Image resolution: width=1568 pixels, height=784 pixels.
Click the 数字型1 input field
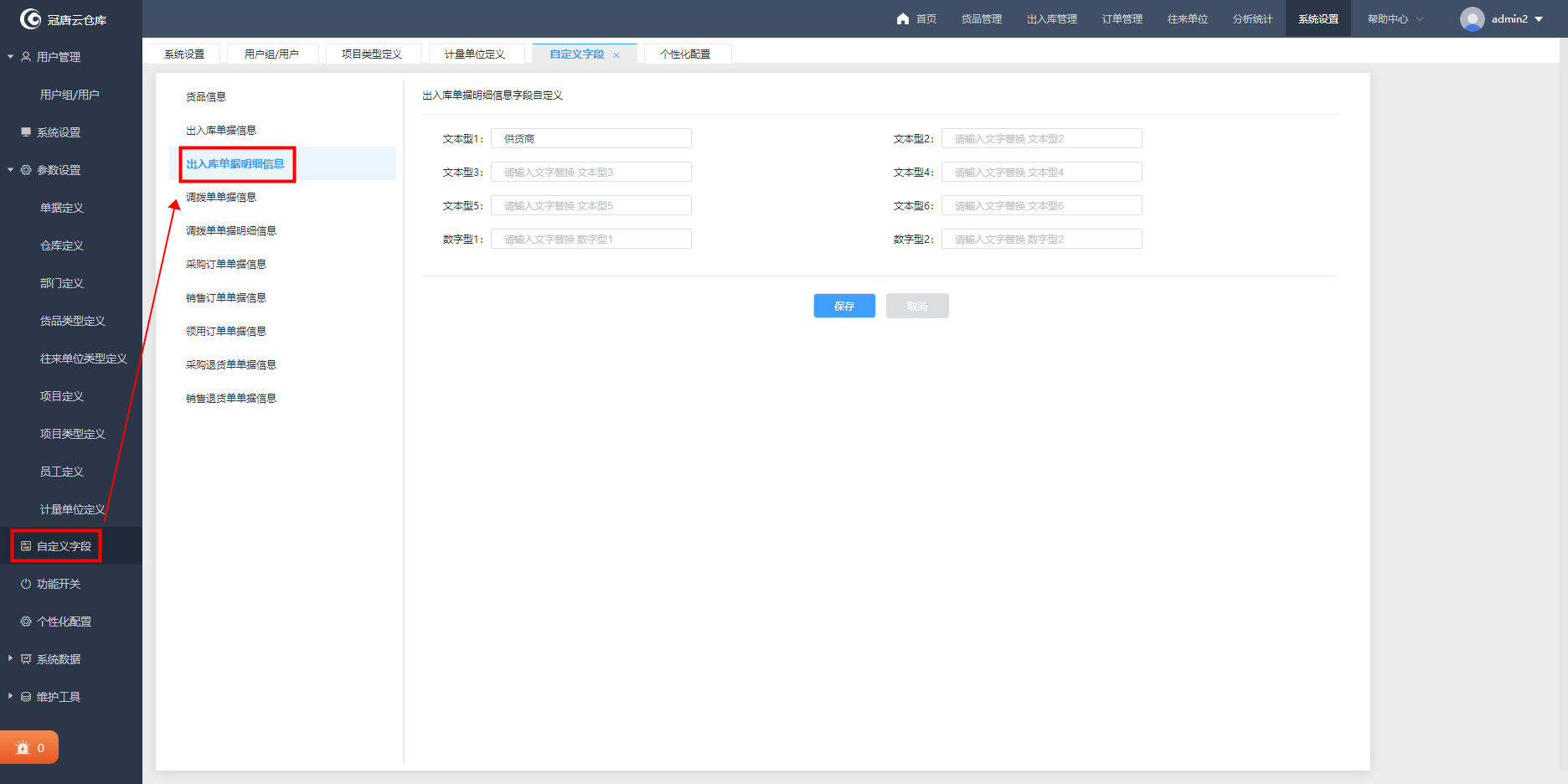pyautogui.click(x=591, y=239)
